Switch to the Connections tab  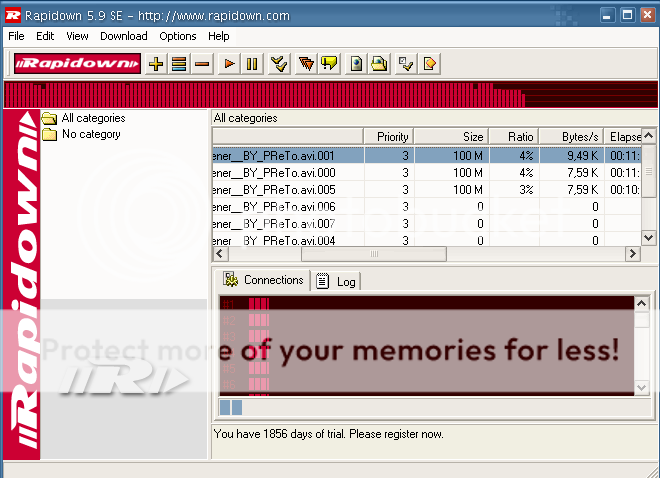point(263,280)
